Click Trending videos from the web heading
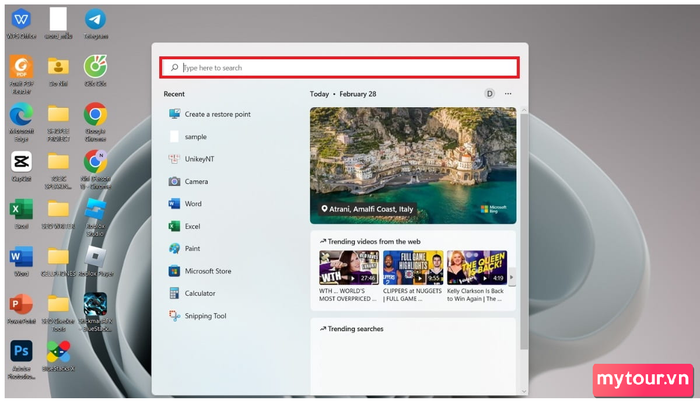The width and height of the screenshot is (700, 405). click(374, 242)
